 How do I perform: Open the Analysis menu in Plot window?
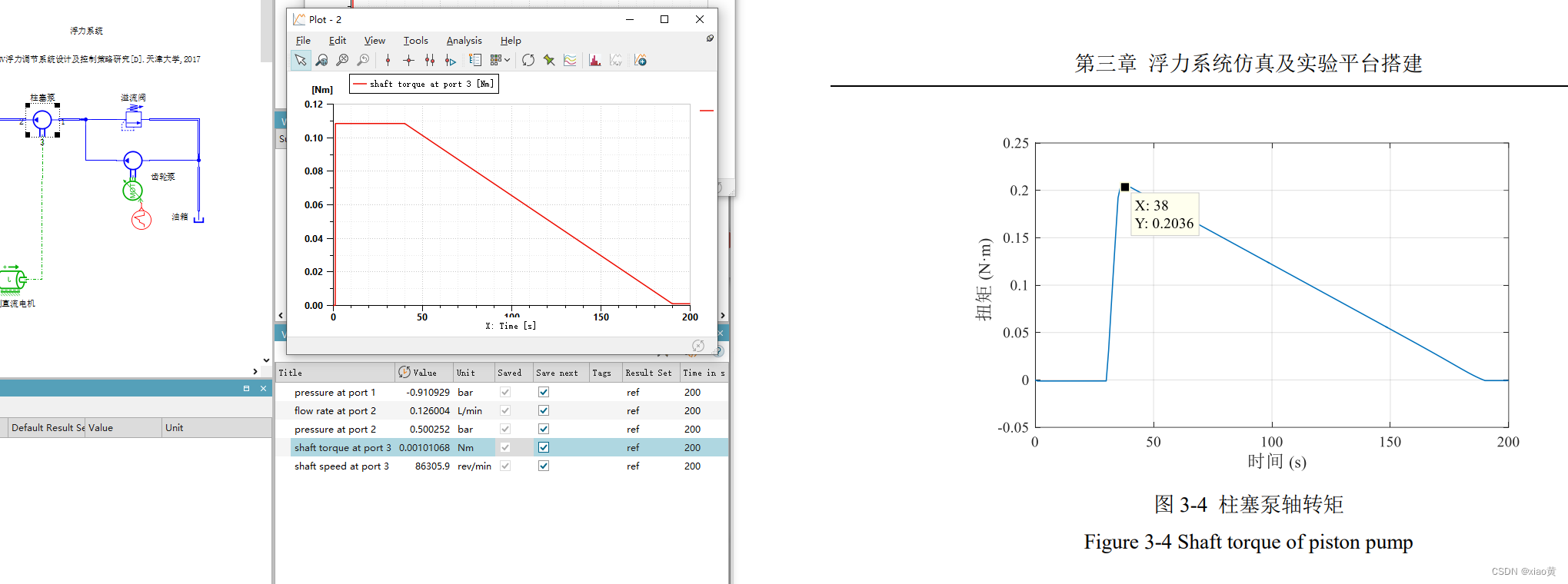tap(464, 41)
